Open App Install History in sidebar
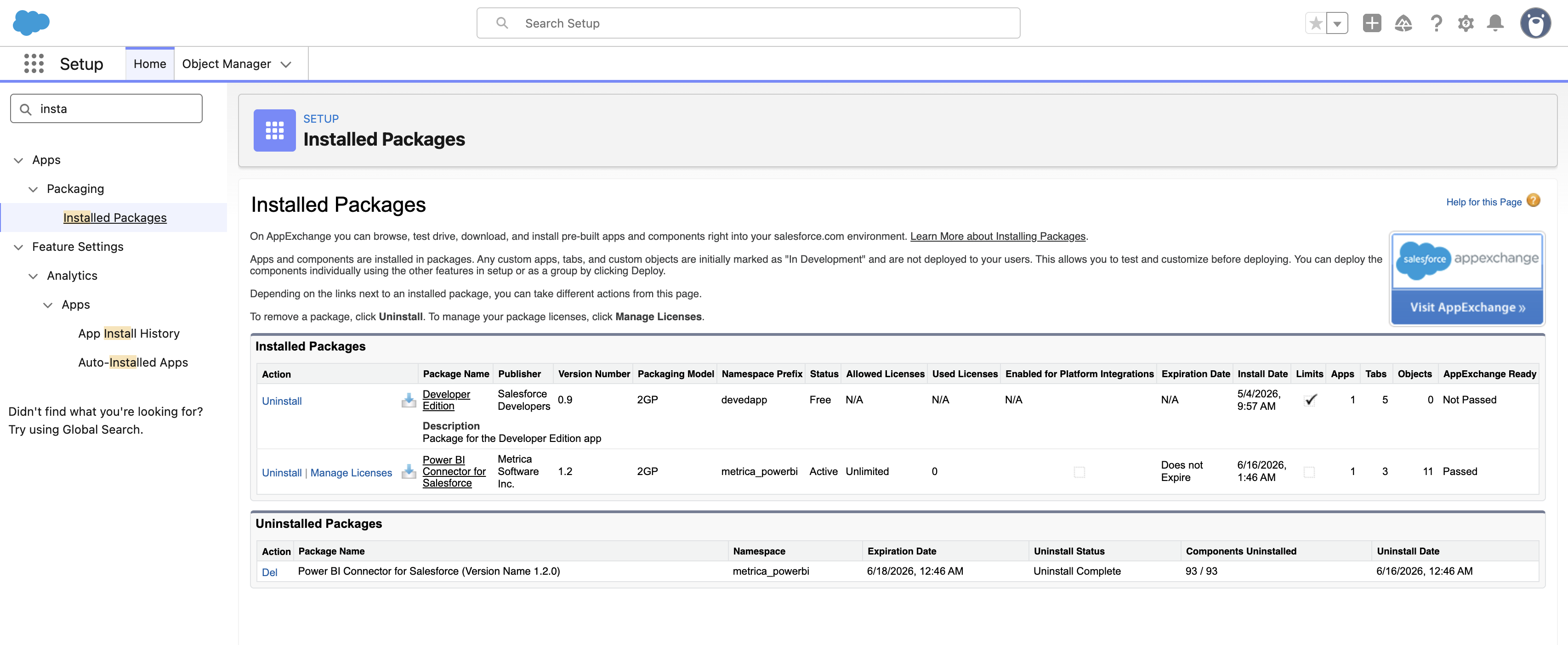The height and width of the screenshot is (645, 1568). [129, 334]
